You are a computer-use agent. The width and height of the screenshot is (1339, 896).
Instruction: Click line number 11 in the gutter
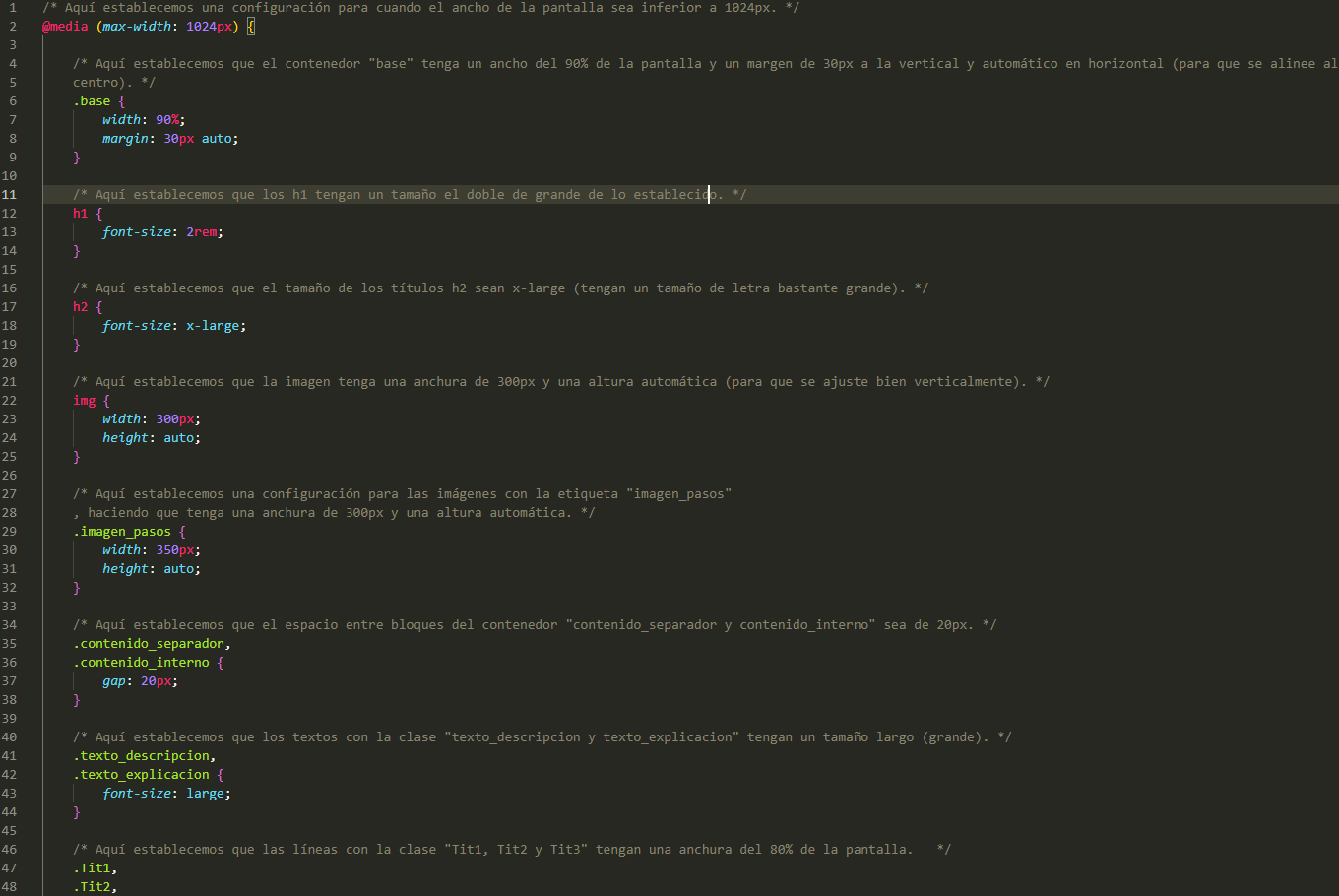[9, 195]
